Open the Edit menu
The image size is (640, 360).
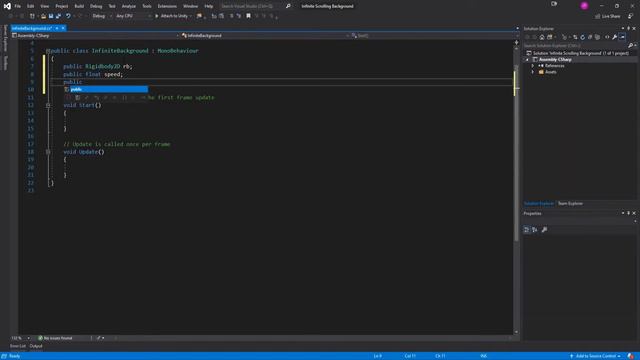[x=31, y=6]
